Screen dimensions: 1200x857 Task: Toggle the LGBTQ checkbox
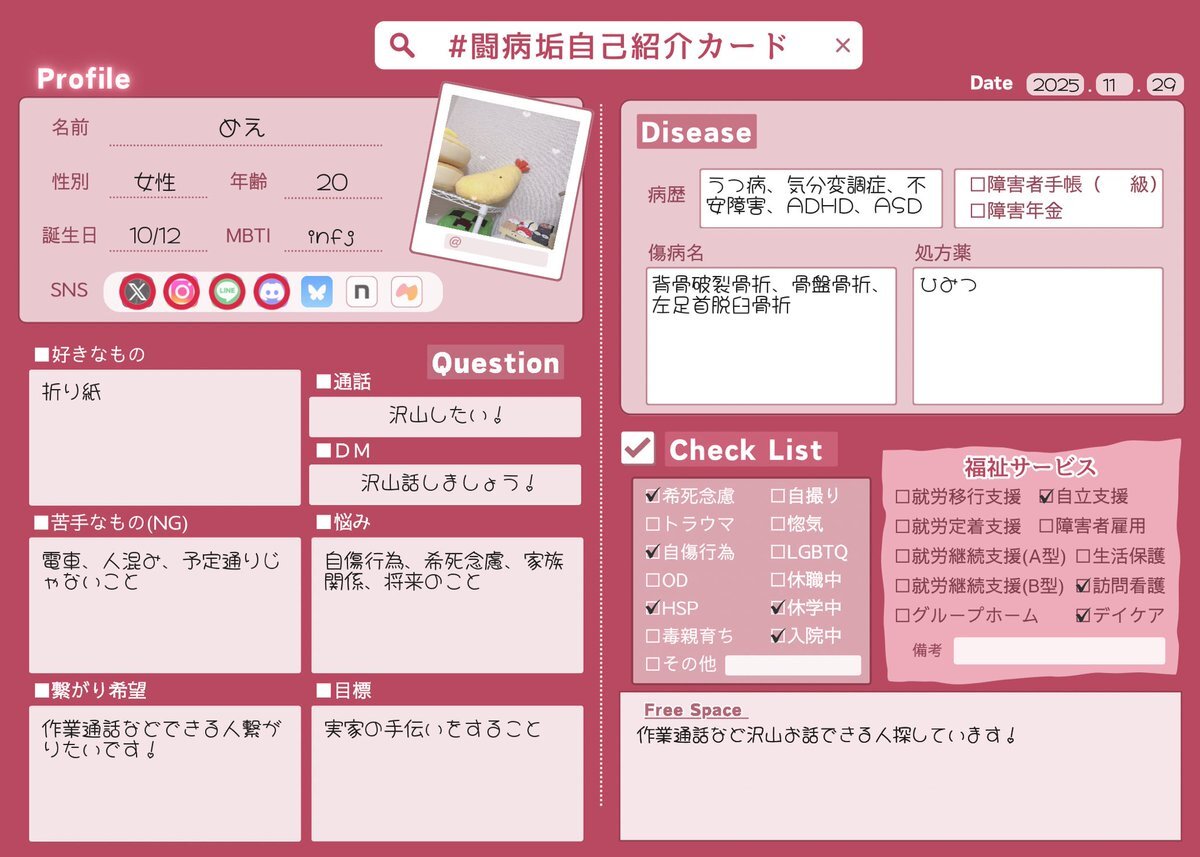778,551
